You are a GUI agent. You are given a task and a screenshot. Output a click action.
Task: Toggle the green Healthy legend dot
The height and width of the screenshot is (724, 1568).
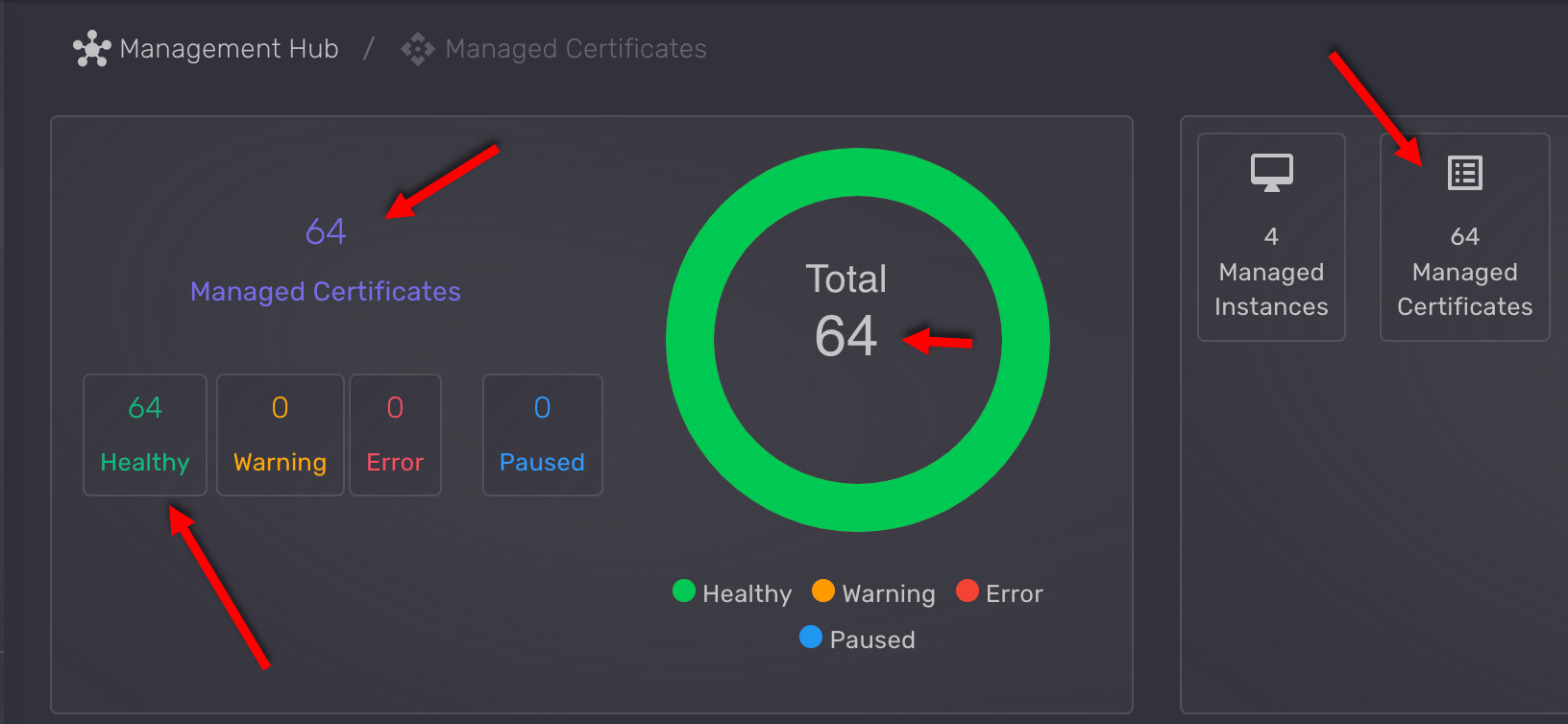pos(684,591)
